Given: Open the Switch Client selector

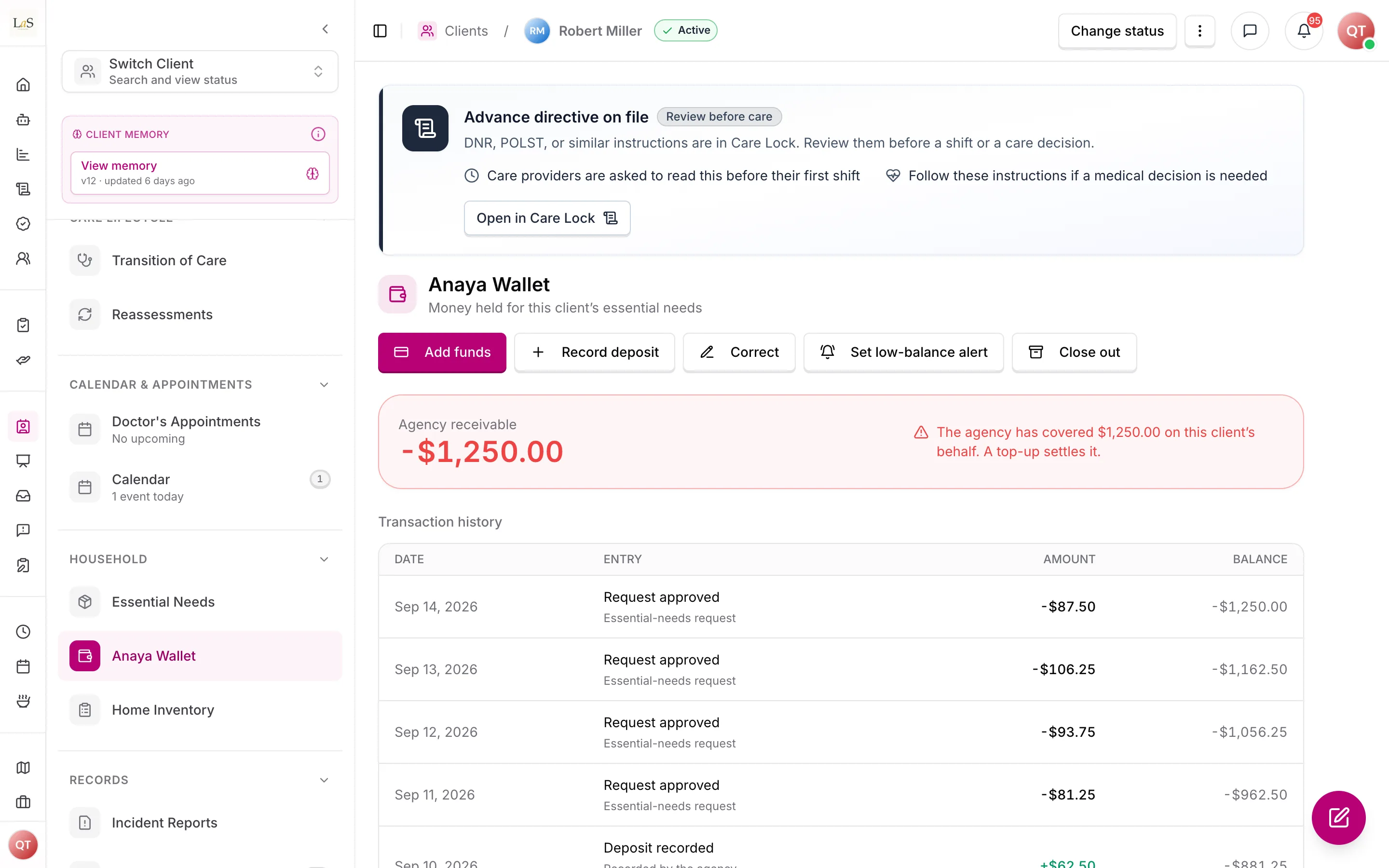Looking at the screenshot, I should [200, 71].
